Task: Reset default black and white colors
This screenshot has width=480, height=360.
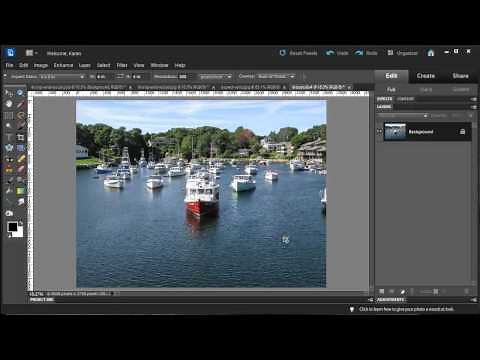Action: (10, 235)
